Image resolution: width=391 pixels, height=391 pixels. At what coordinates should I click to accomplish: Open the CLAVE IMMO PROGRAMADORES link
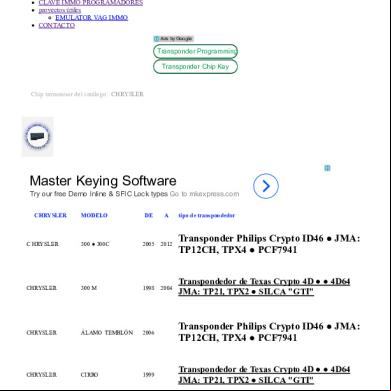(x=91, y=3)
